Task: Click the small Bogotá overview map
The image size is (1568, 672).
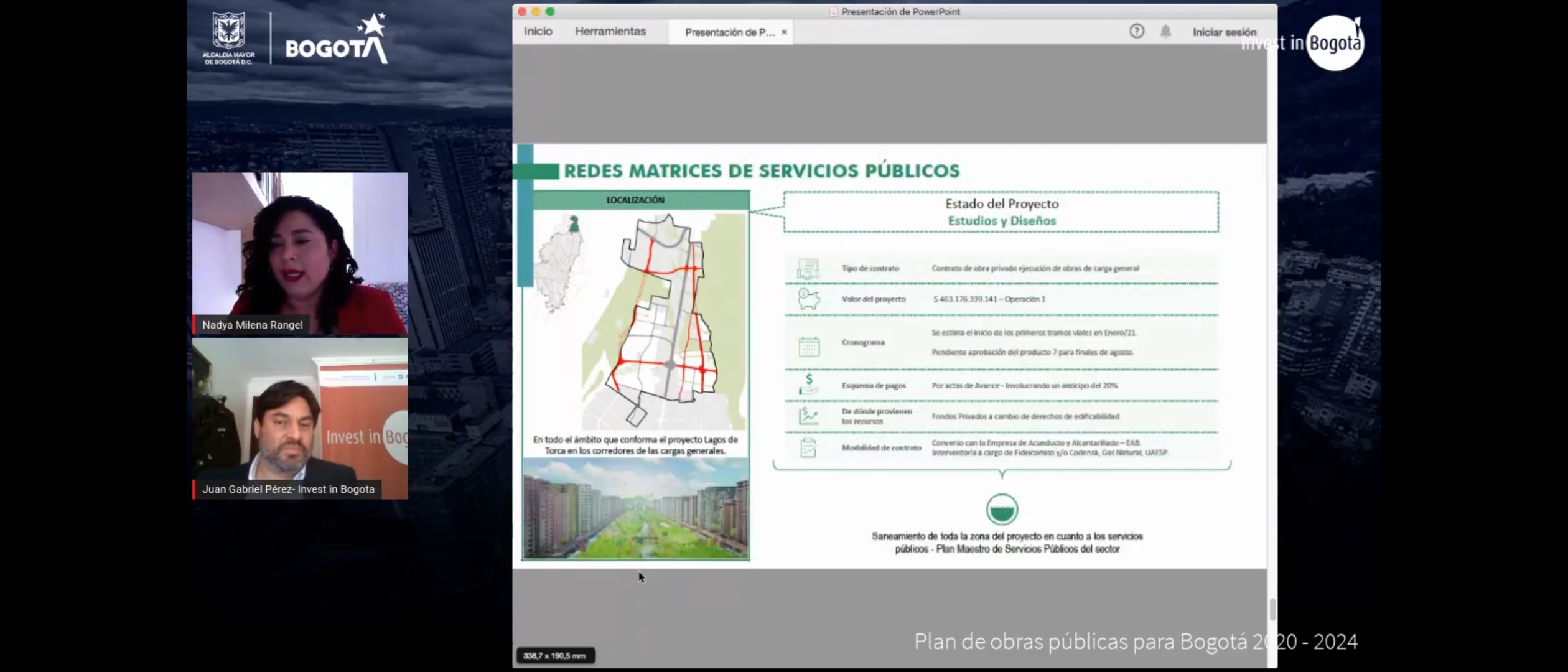Action: click(x=561, y=263)
